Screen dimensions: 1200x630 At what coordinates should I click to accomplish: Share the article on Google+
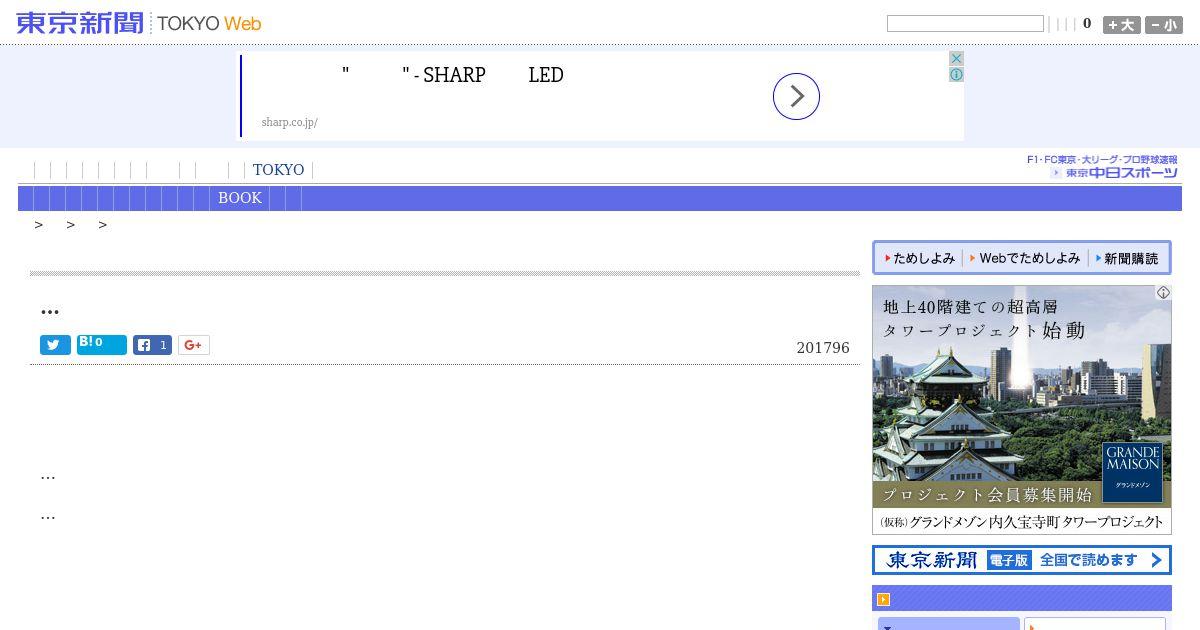pos(194,345)
